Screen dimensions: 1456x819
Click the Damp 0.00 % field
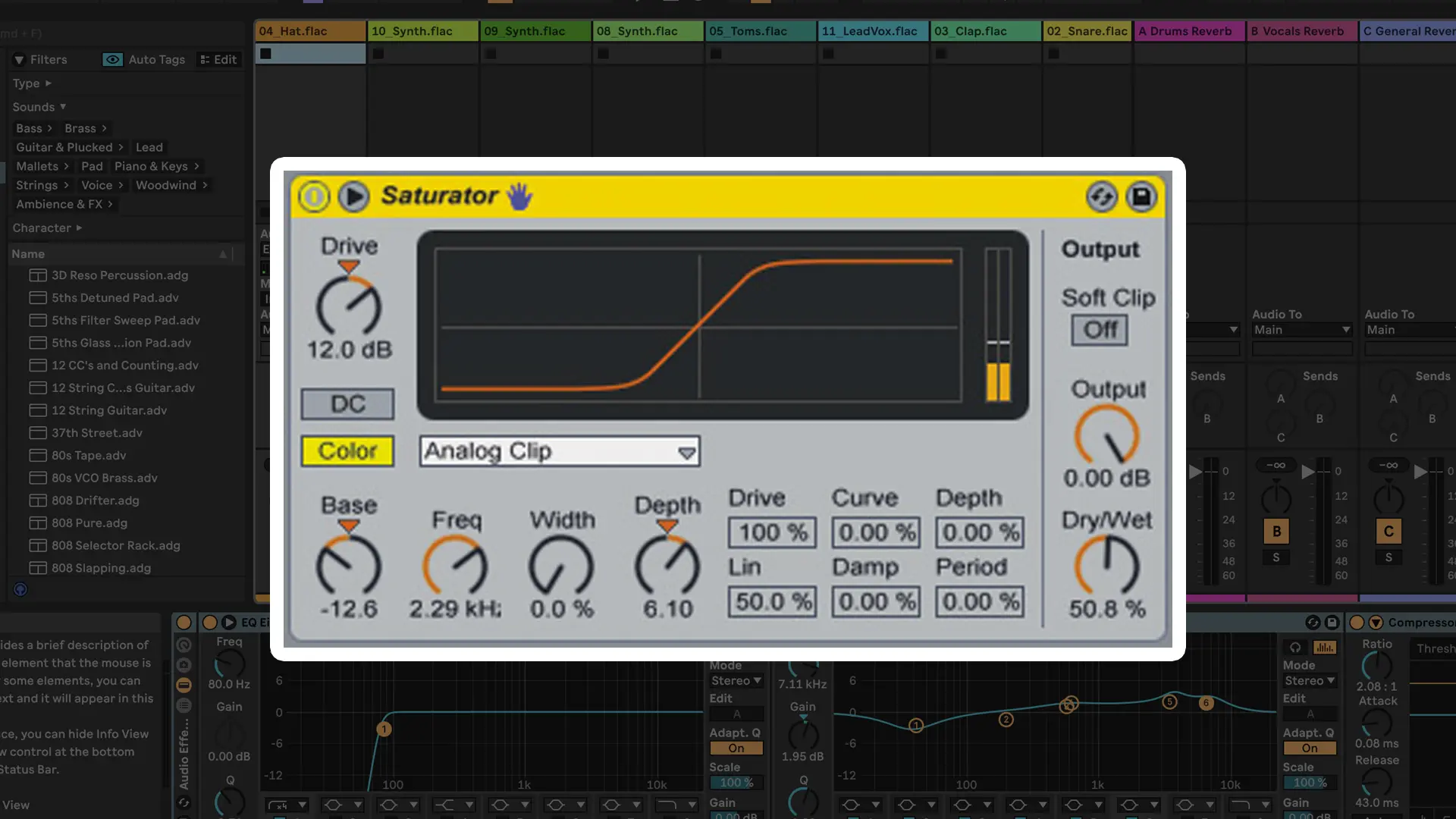[x=876, y=602]
